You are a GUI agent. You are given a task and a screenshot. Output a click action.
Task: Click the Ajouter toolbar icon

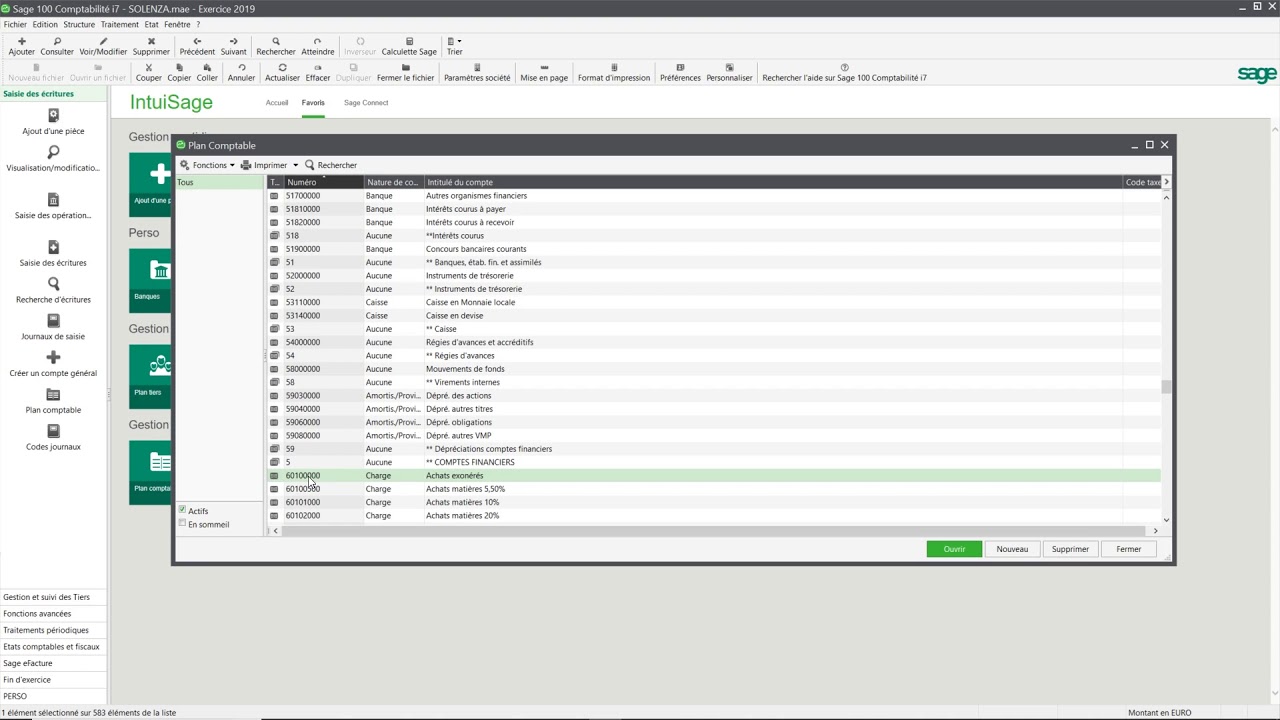click(x=21, y=47)
